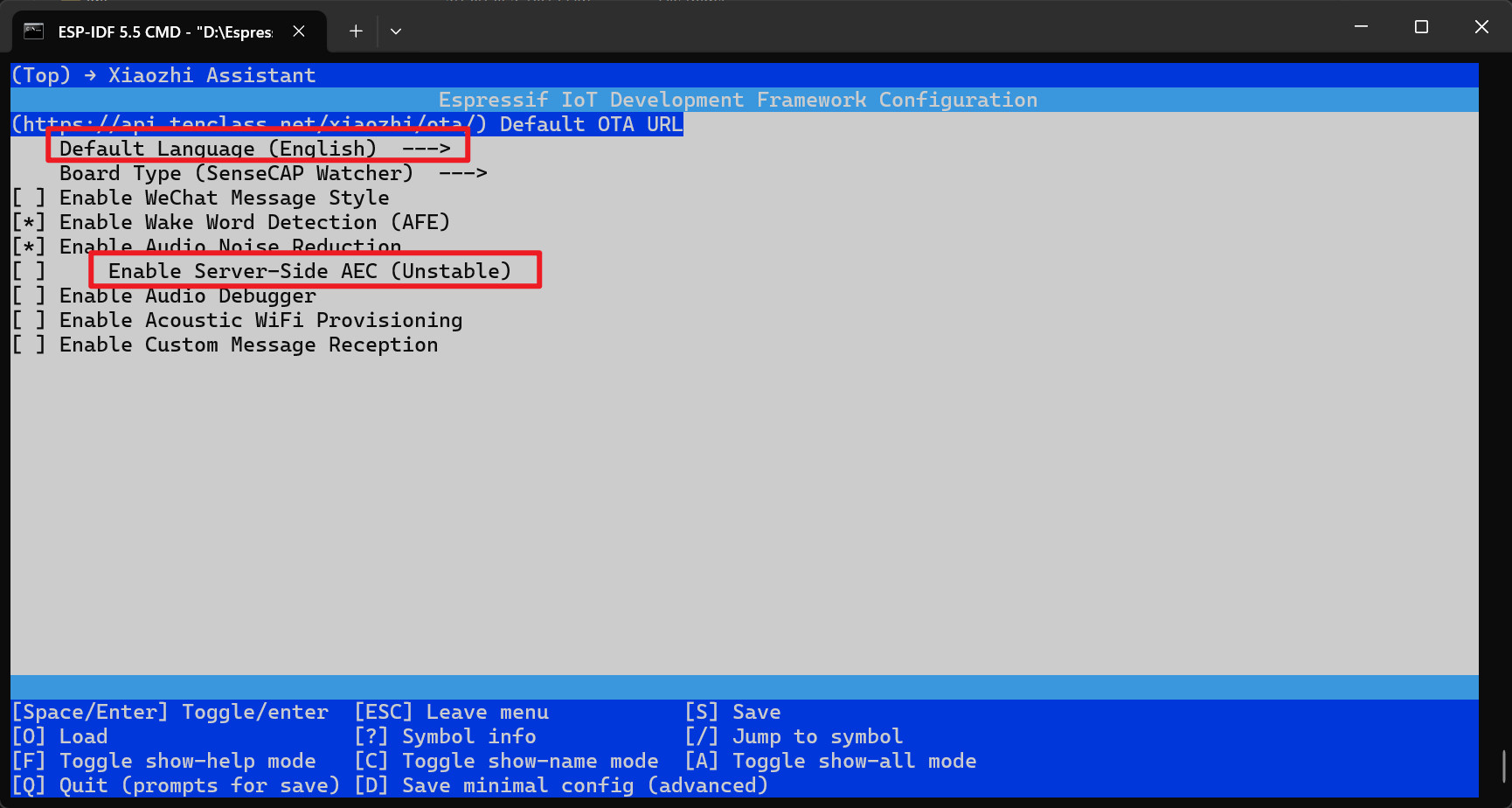Toggle Enable Server-Side AEC (Unstable) checkbox
Image resolution: width=1512 pixels, height=808 pixels.
coord(28,272)
